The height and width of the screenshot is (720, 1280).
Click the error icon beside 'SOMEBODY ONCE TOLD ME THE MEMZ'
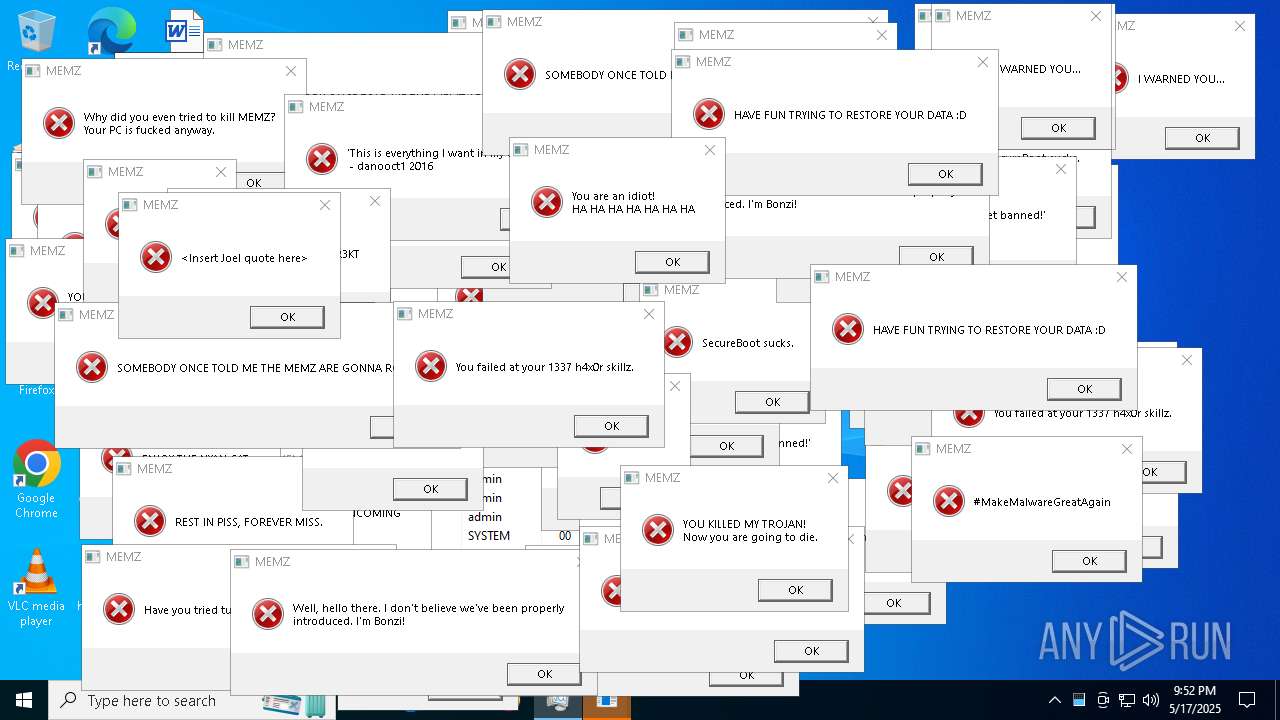coord(92,367)
